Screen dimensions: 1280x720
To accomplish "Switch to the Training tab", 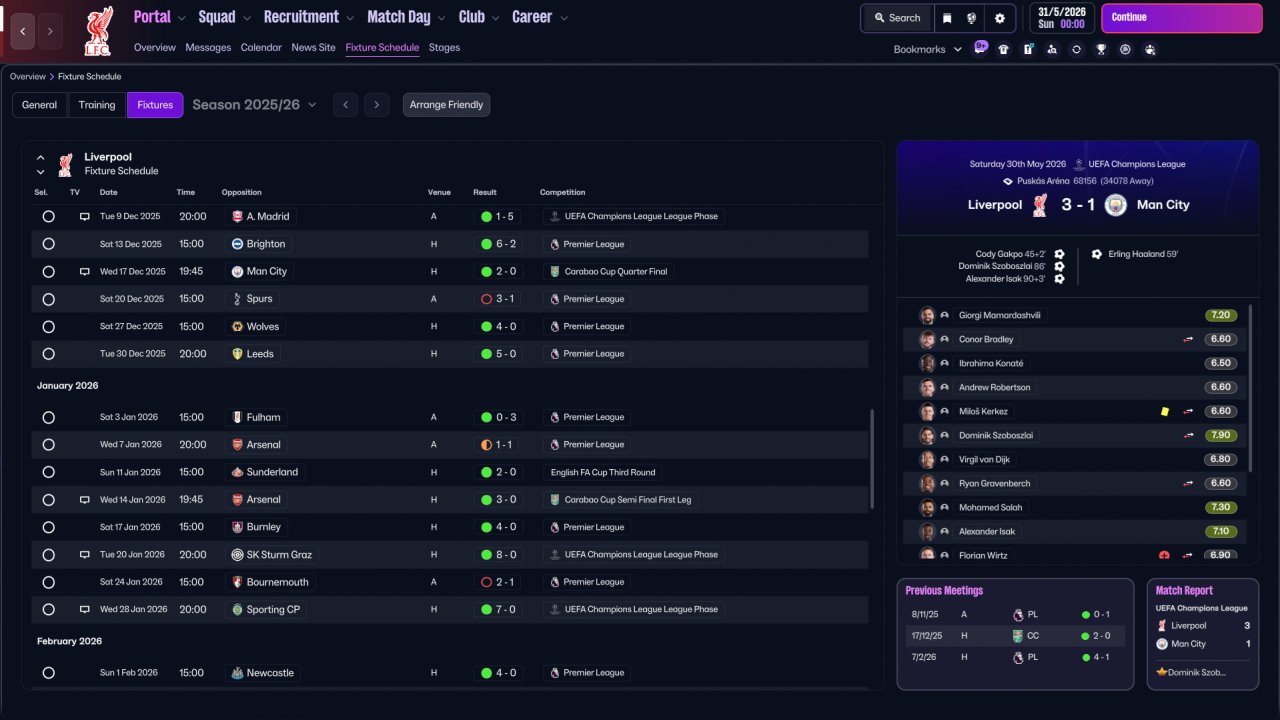I will coord(97,105).
